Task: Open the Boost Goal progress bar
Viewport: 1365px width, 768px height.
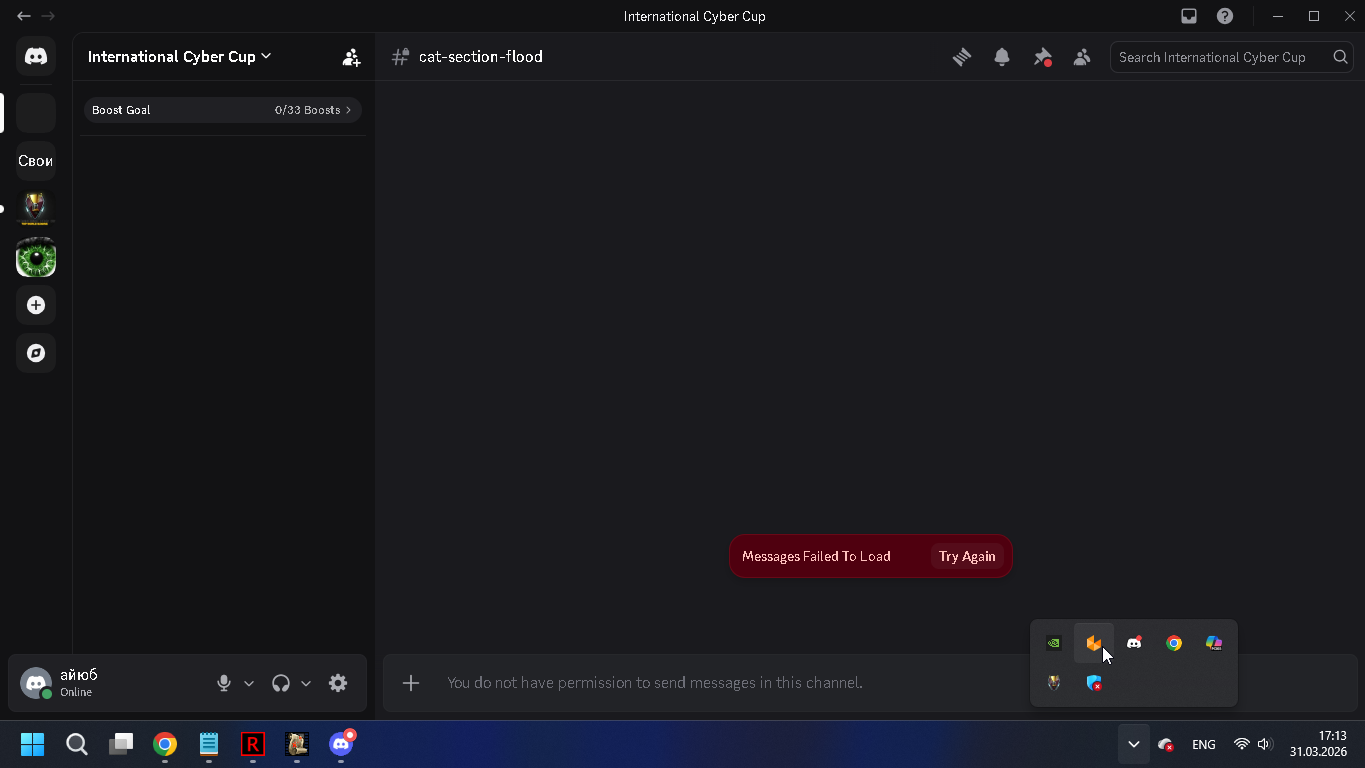Action: click(x=222, y=110)
